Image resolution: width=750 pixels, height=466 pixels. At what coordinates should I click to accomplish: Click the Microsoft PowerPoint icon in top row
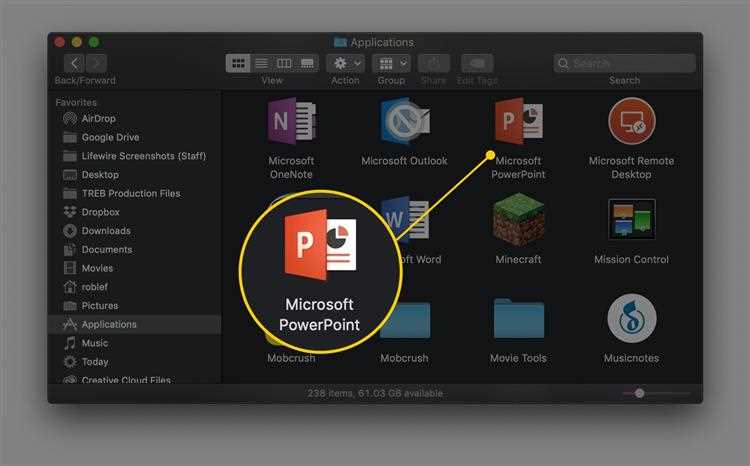(x=518, y=123)
